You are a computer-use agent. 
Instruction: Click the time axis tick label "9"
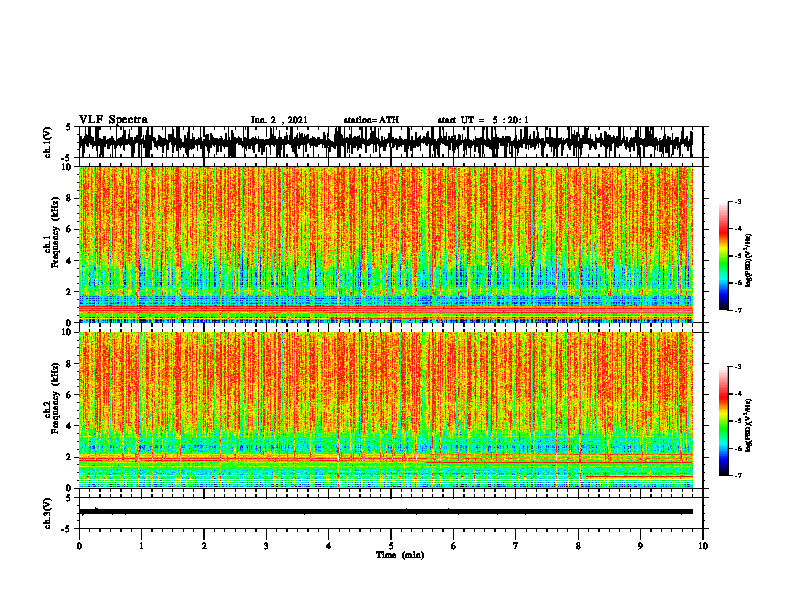click(640, 546)
